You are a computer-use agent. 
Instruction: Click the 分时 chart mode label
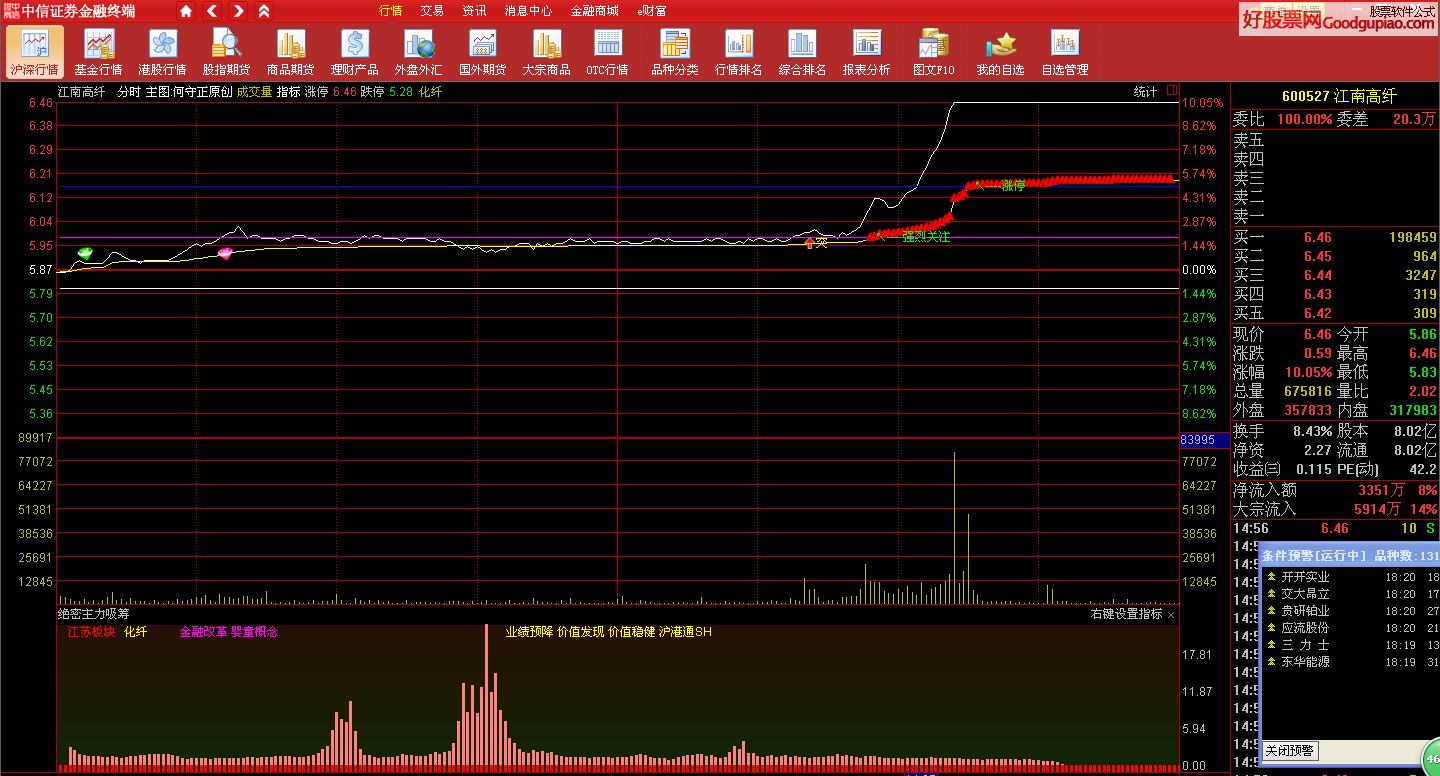129,91
